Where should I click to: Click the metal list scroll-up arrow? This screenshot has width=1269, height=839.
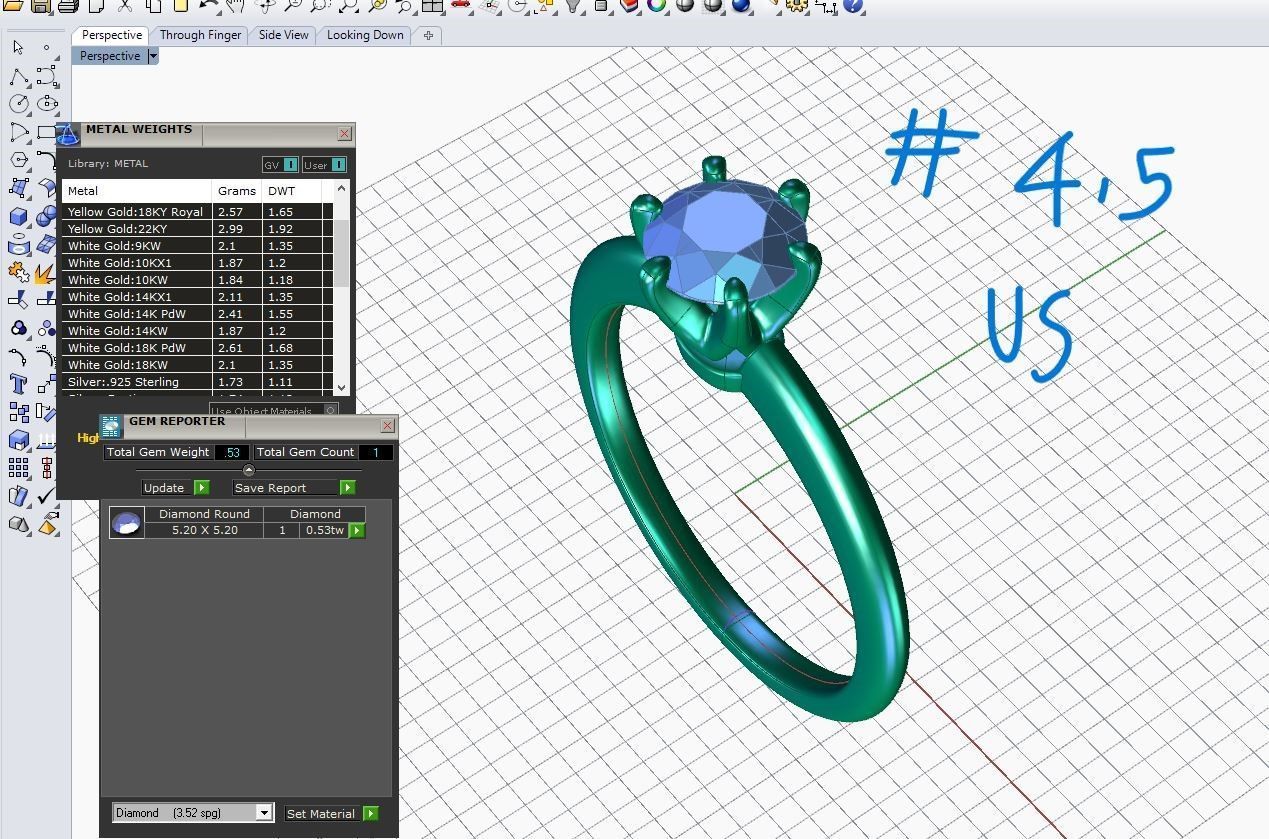[341, 188]
